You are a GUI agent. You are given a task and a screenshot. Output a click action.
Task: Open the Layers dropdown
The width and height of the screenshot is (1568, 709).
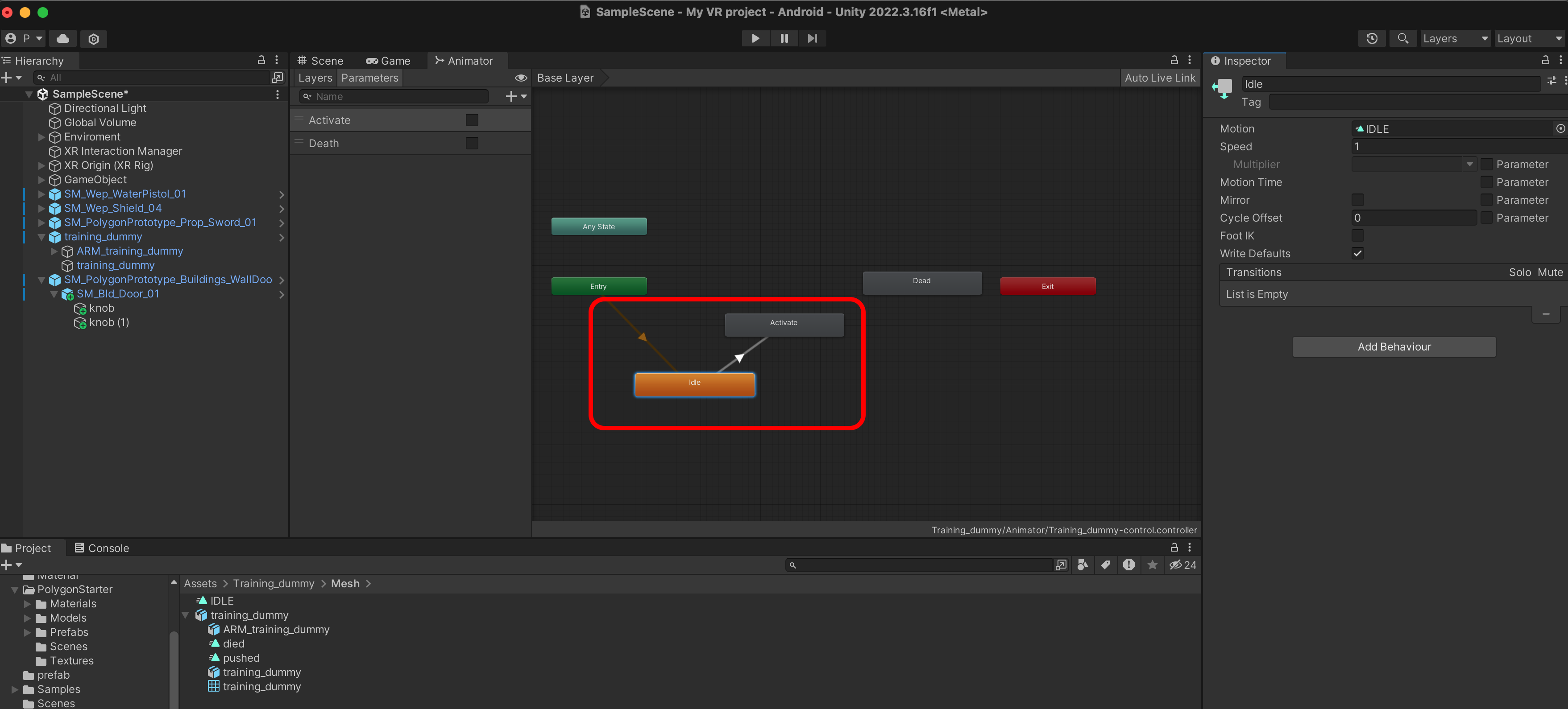click(1454, 38)
